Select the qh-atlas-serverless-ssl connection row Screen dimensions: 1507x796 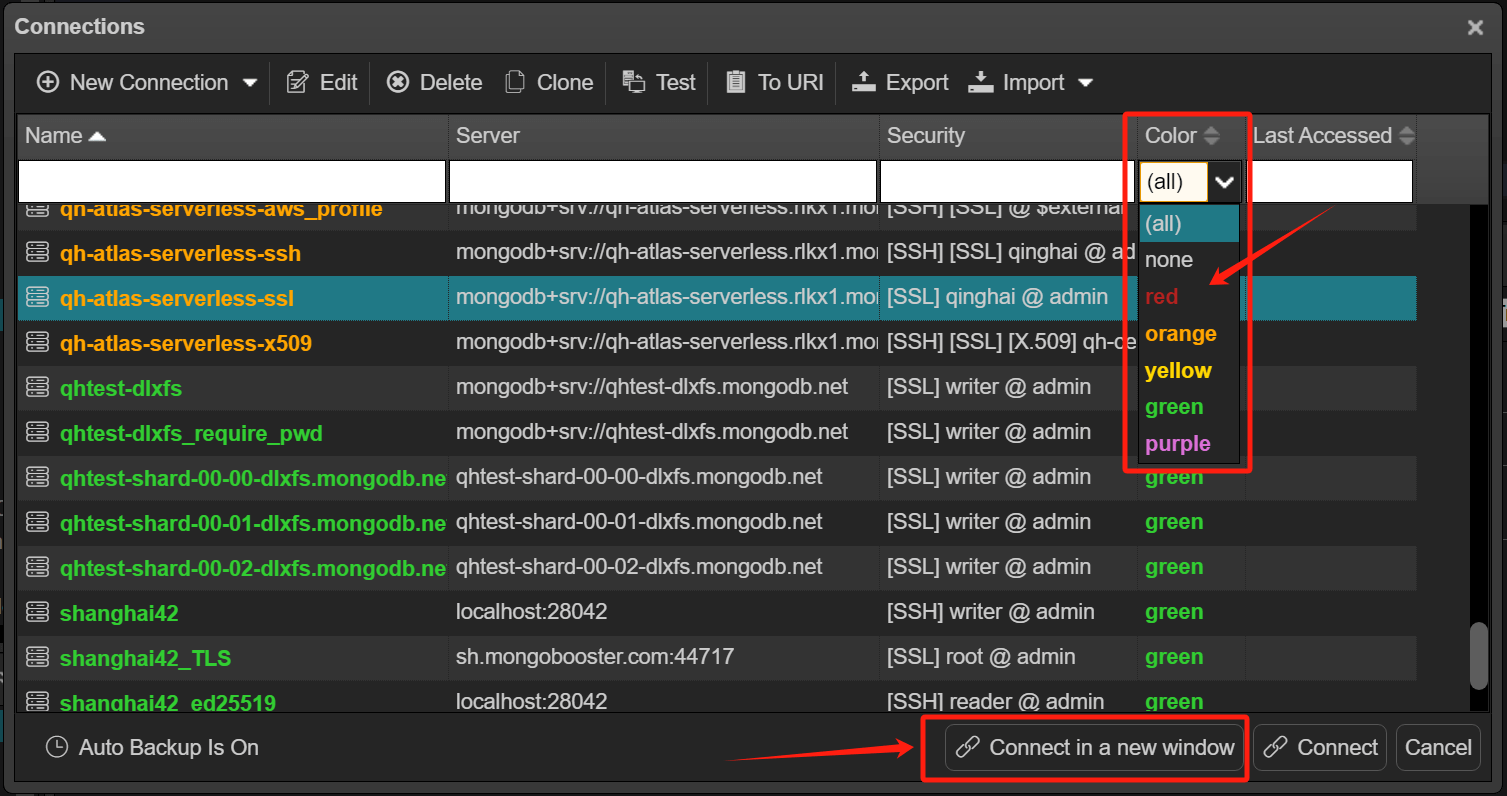point(716,298)
